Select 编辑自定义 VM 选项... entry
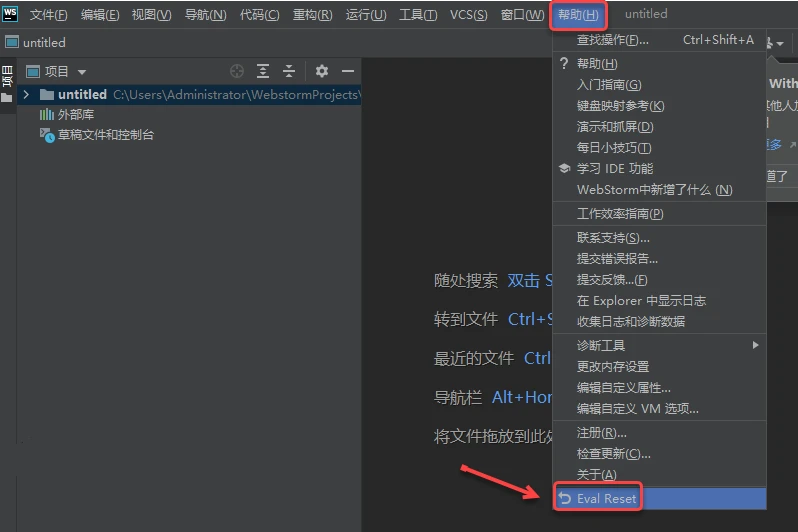Image resolution: width=798 pixels, height=532 pixels. click(x=660, y=408)
